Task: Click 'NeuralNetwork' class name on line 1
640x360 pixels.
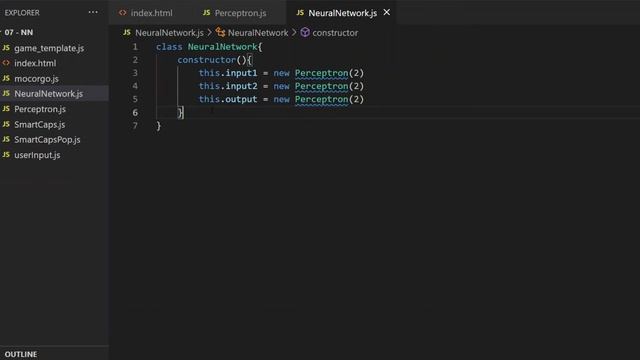Action: (222, 47)
